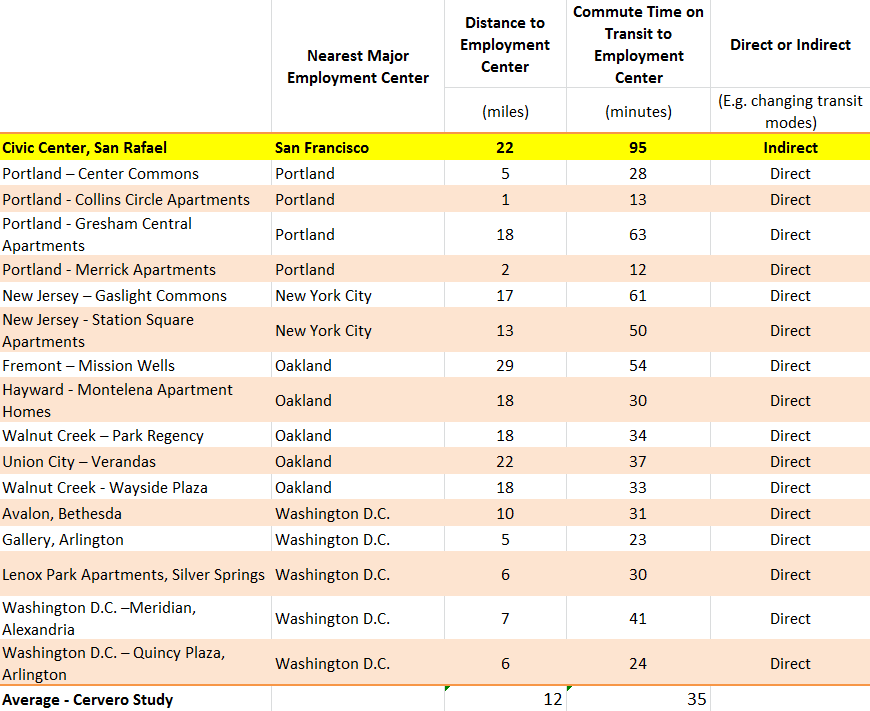Click commute time 41 in Meridian row

coord(638,619)
